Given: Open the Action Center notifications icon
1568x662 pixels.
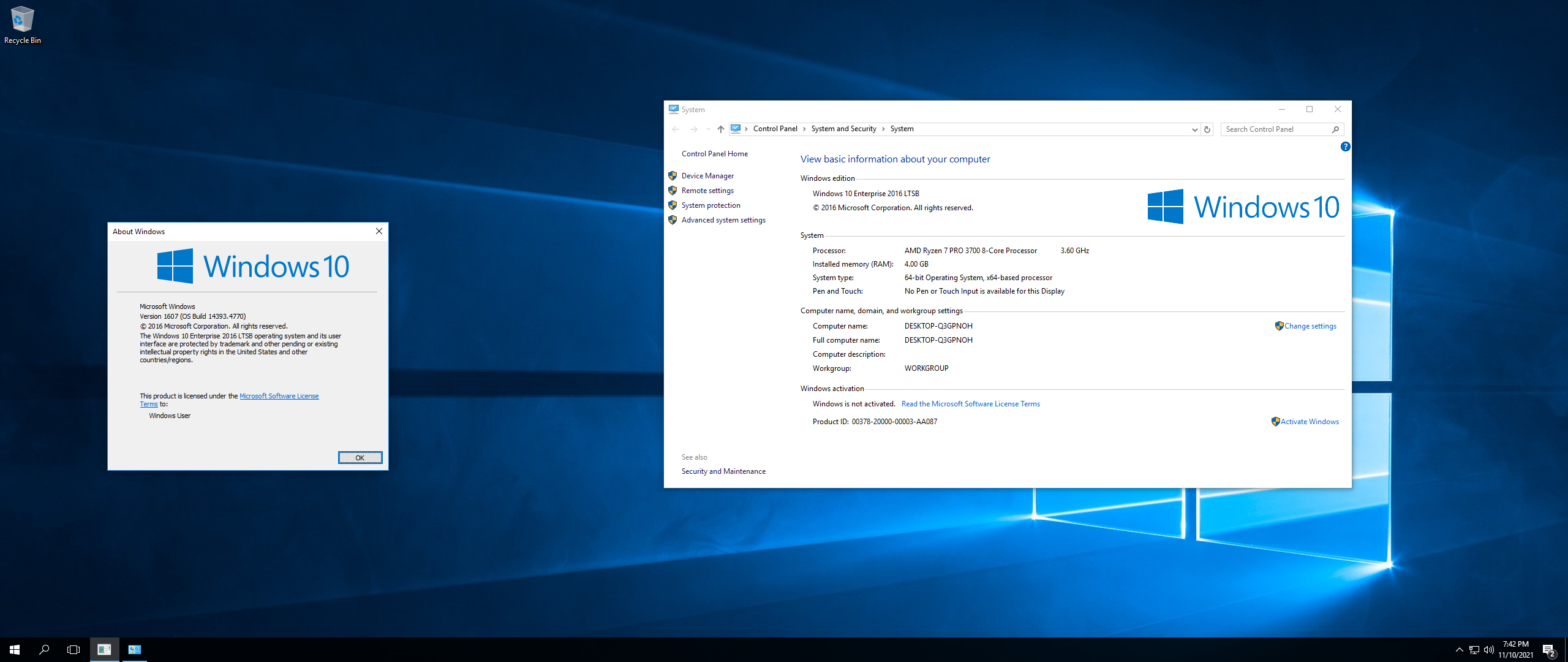Looking at the screenshot, I should 1549,650.
